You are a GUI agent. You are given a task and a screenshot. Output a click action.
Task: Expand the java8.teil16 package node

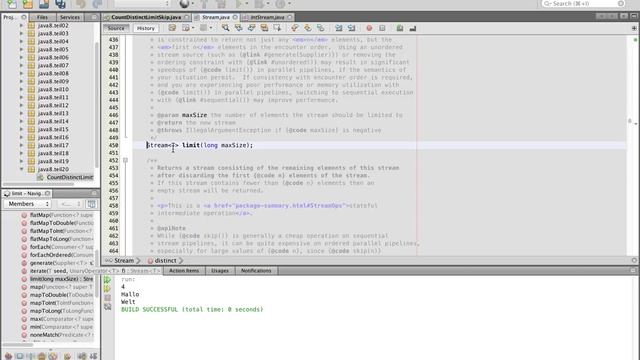(21, 137)
